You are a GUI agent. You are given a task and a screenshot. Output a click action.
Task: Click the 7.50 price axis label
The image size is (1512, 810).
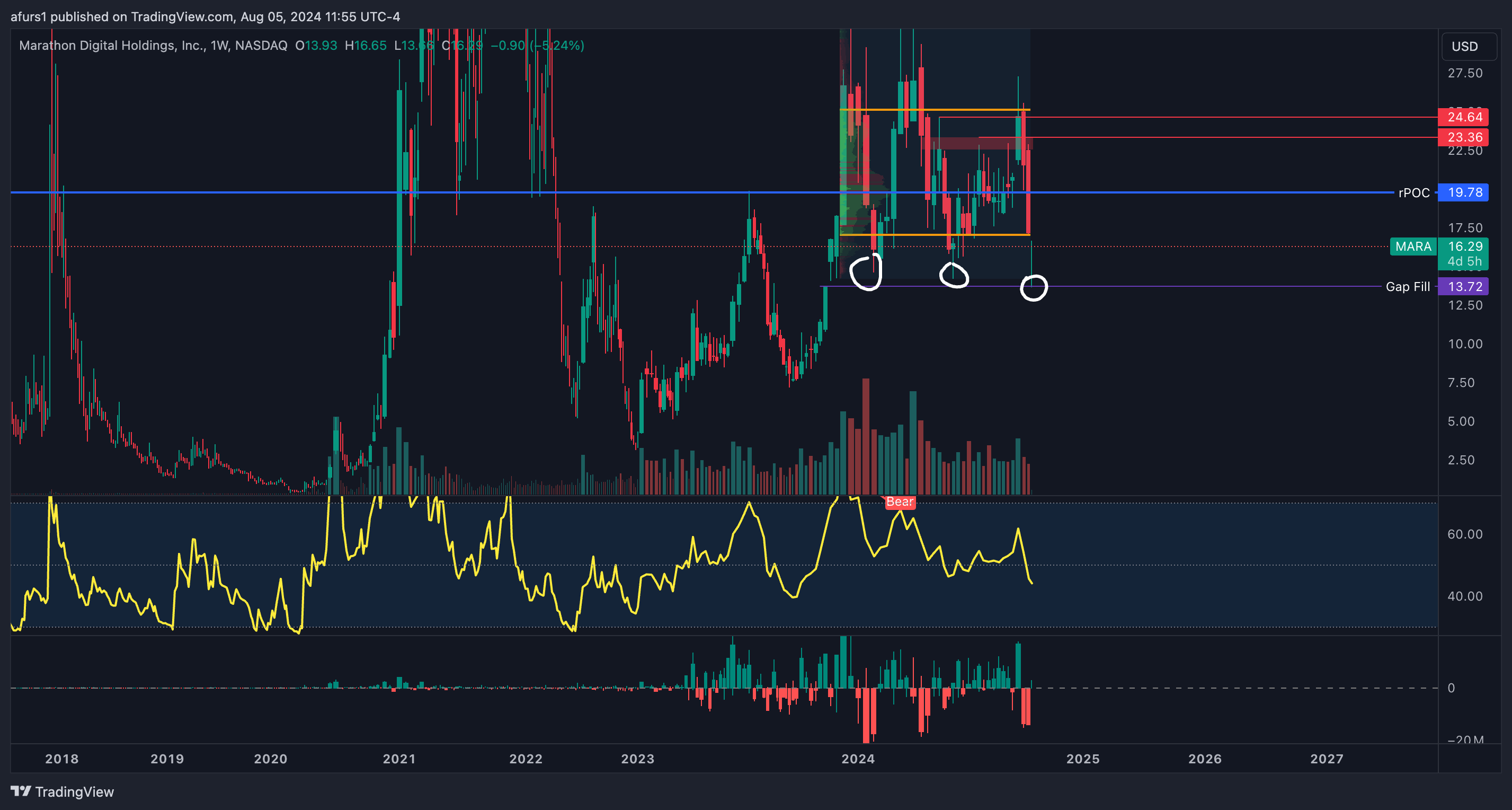[1461, 383]
